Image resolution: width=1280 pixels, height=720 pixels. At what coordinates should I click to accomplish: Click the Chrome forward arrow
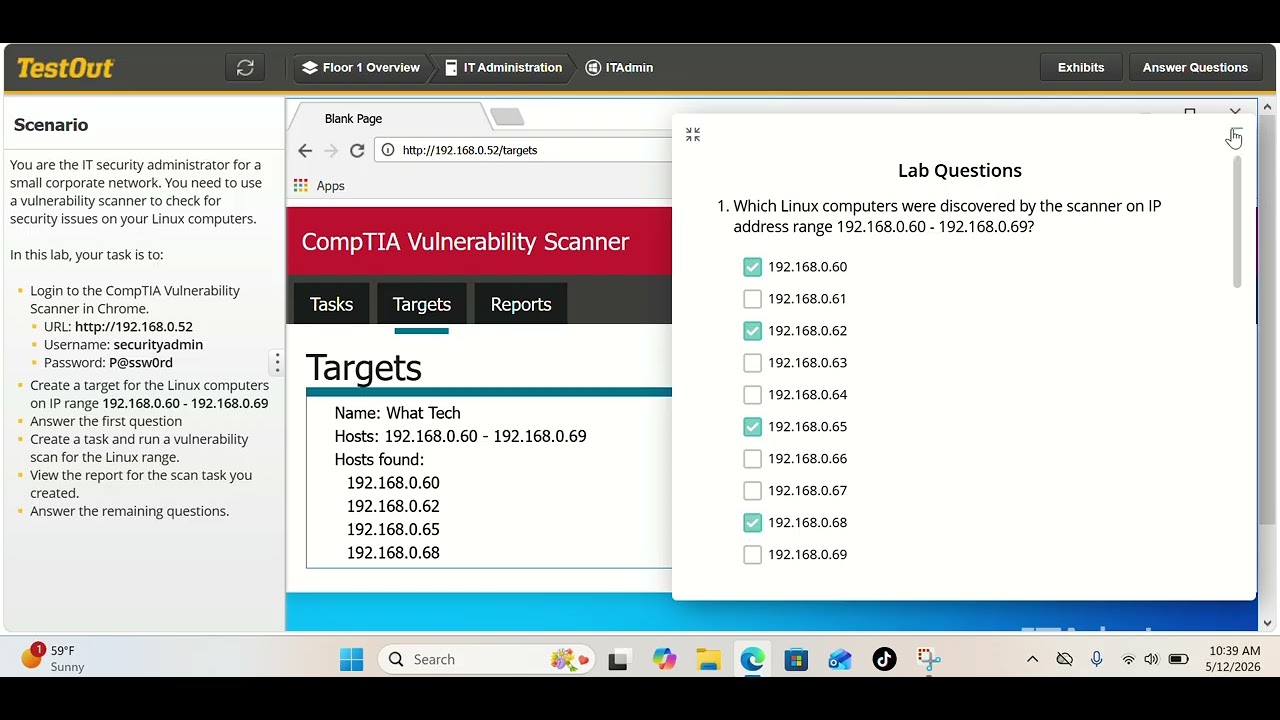pyautogui.click(x=331, y=150)
